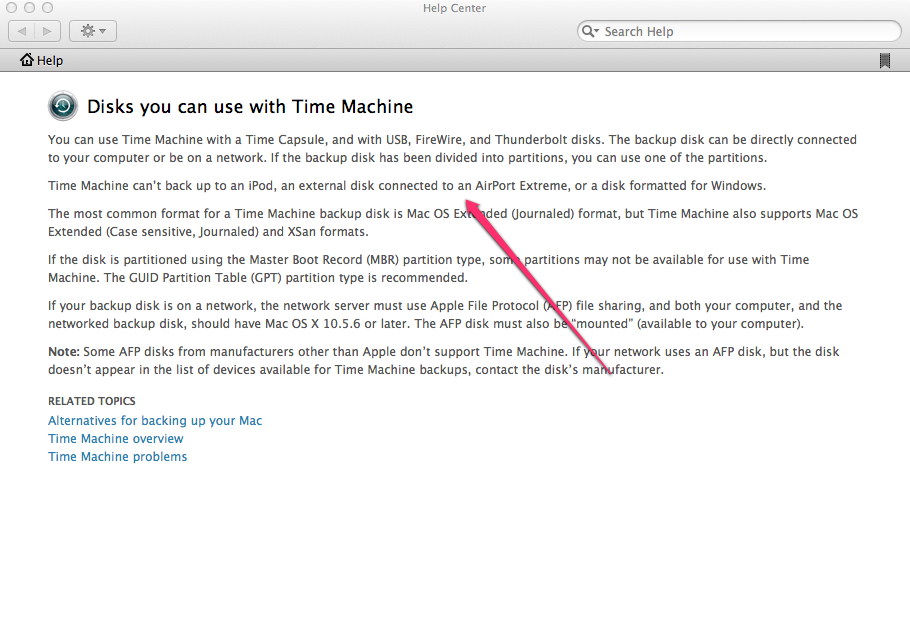Open the gear action menu
The height and width of the screenshot is (624, 910).
point(93,31)
